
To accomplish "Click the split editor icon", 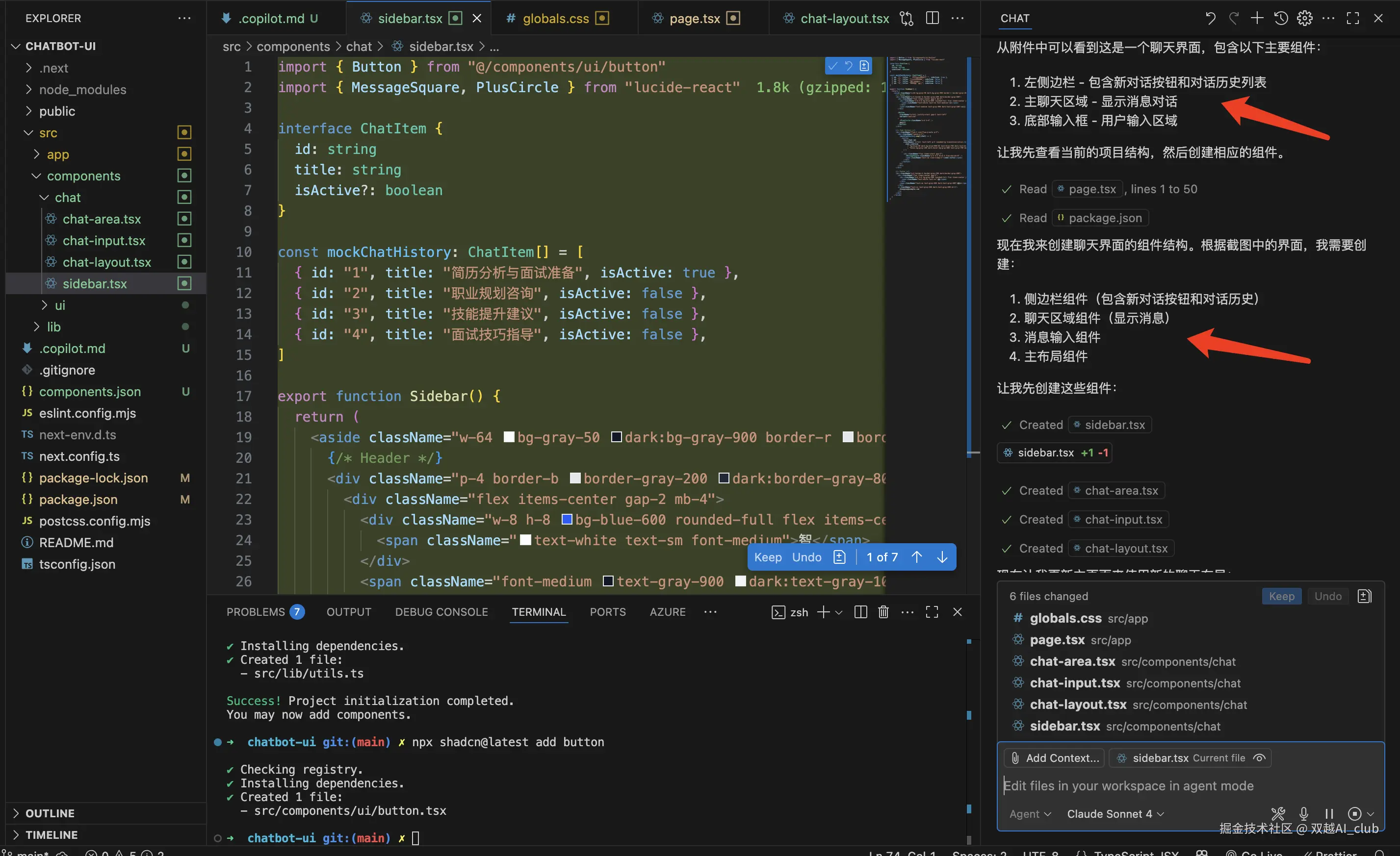I will (x=932, y=18).
